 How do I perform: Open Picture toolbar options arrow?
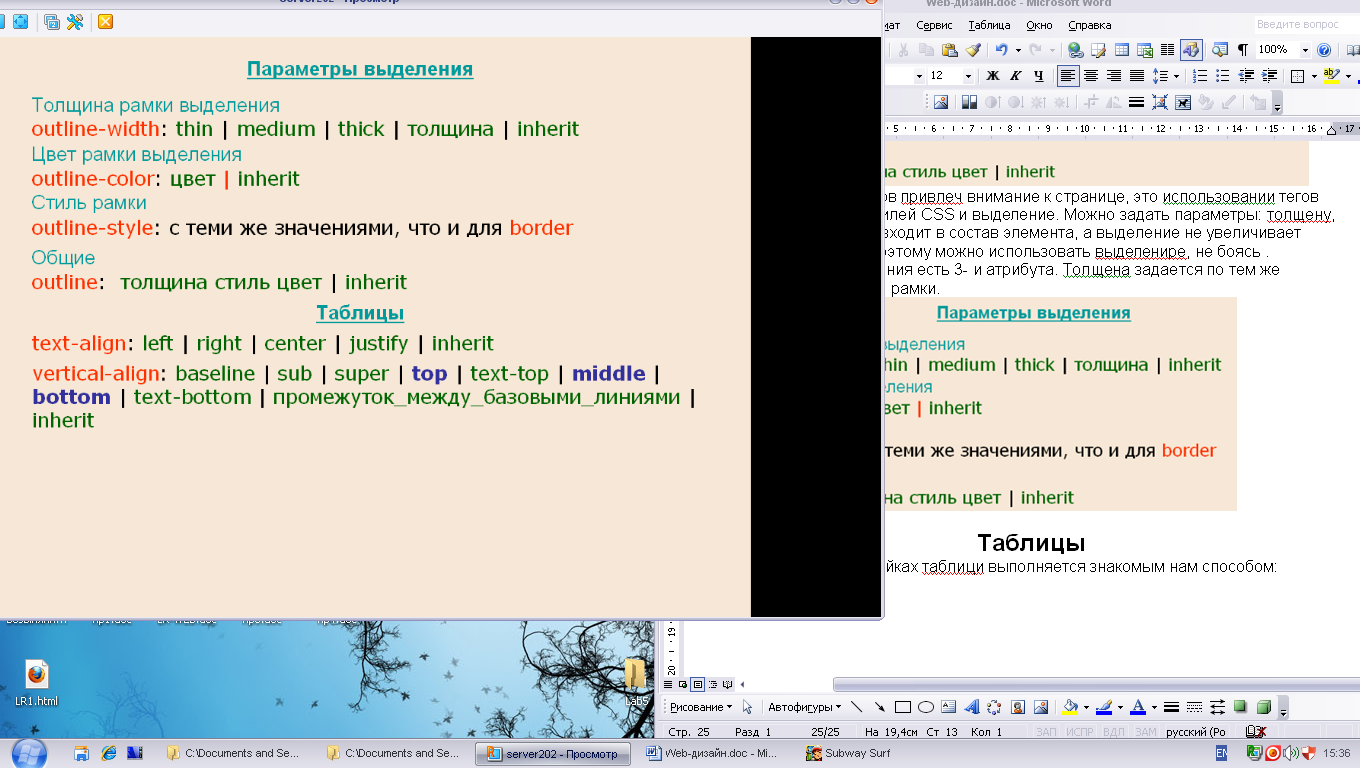click(1277, 104)
